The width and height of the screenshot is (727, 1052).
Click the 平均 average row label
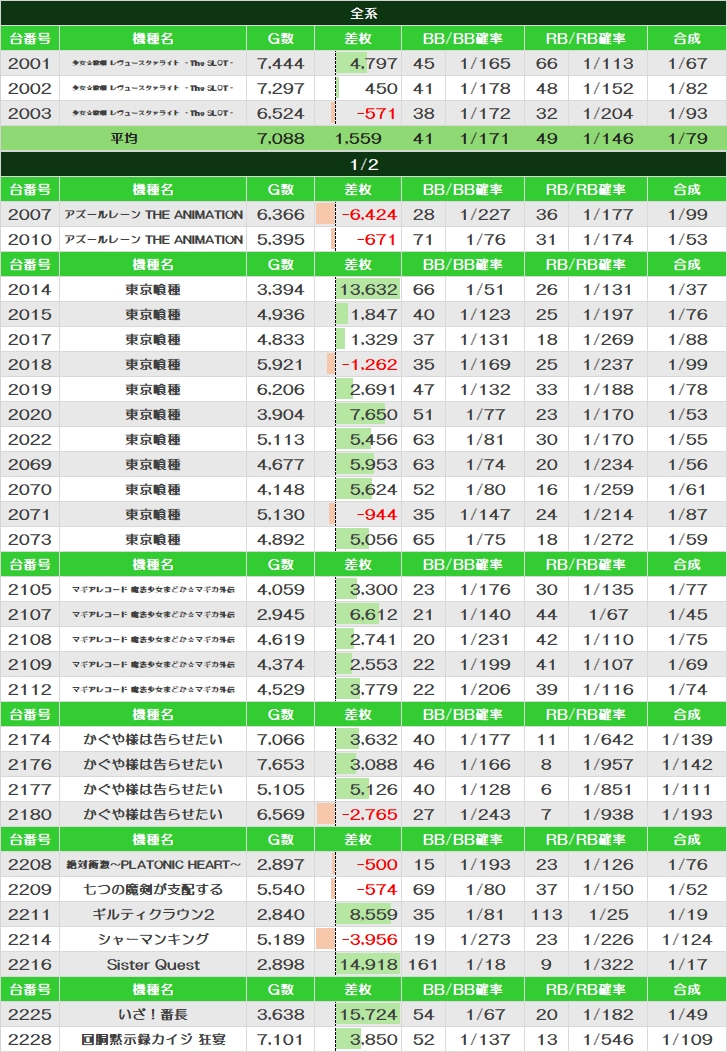[125, 138]
